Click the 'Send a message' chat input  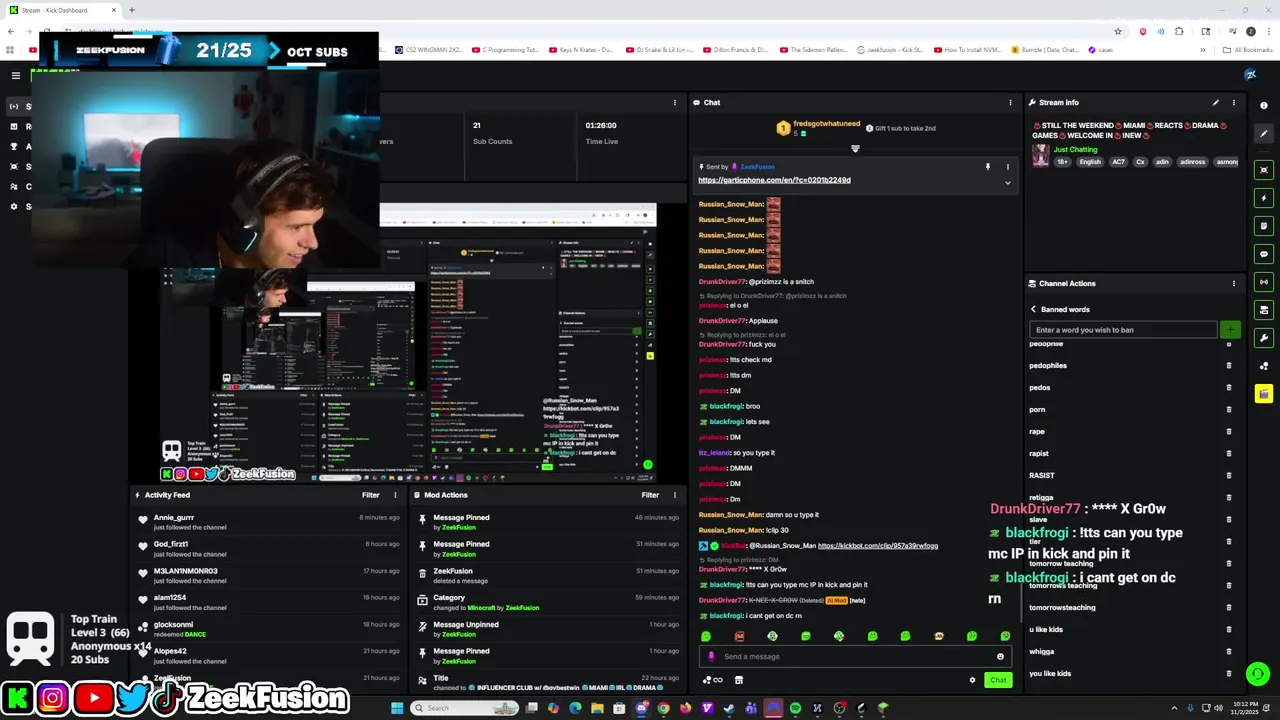[855, 657]
